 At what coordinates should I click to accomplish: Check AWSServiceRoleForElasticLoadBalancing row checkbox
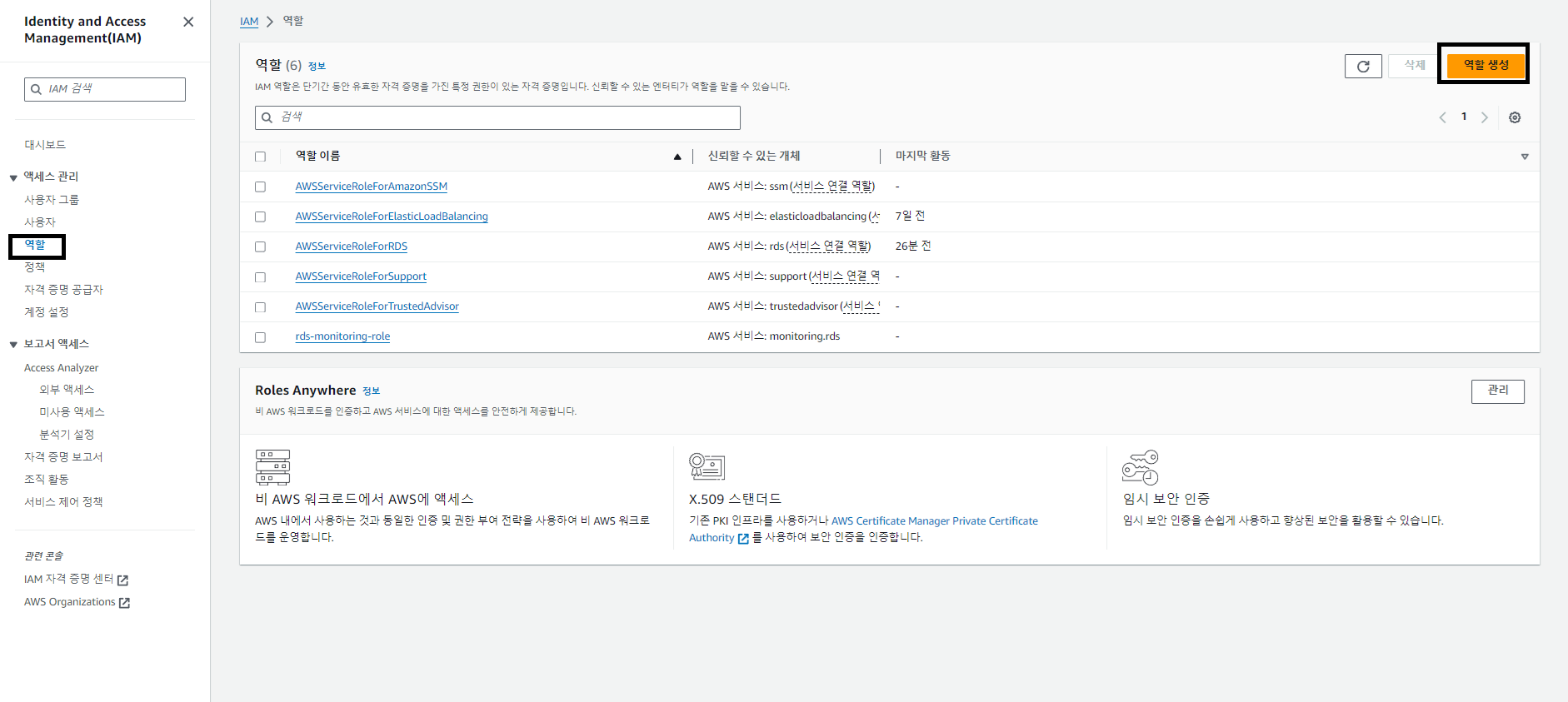point(260,217)
